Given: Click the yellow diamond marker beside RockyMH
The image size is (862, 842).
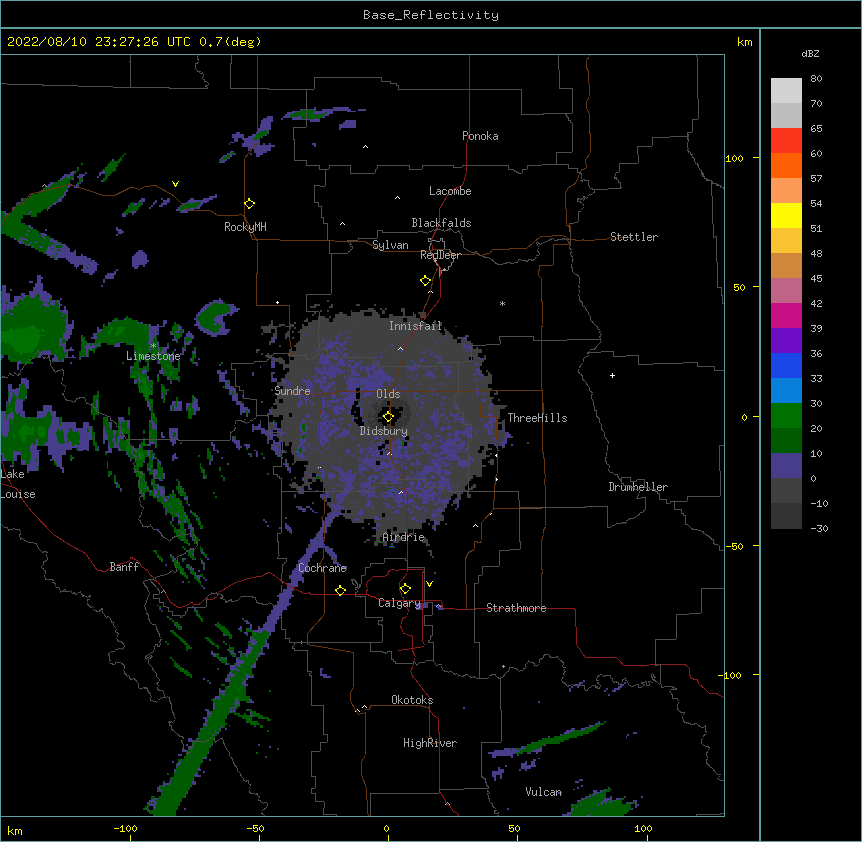Looking at the screenshot, I should pos(250,204).
